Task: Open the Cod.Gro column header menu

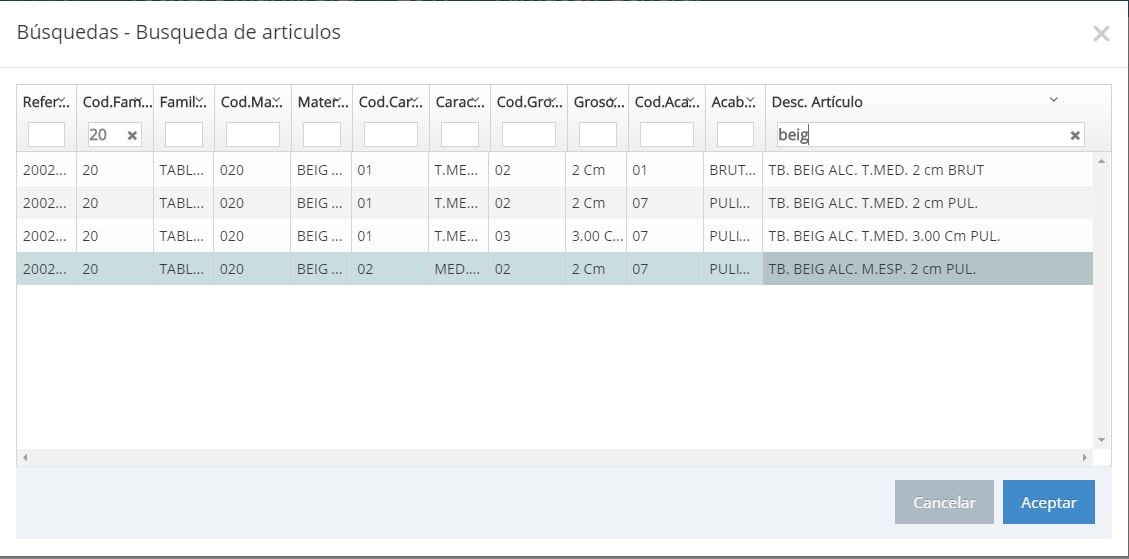Action: coord(554,99)
